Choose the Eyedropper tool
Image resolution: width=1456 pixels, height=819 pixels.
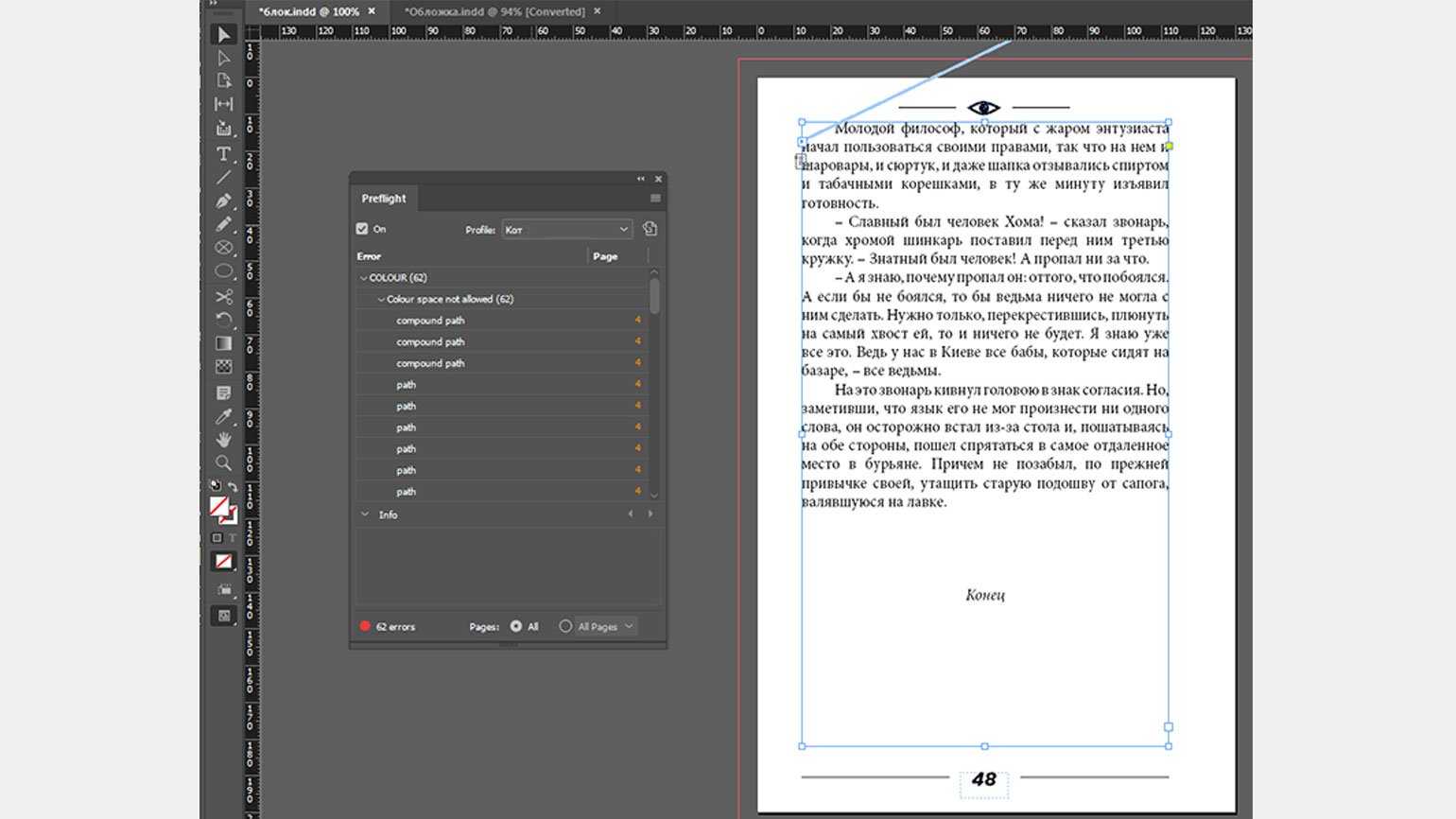coord(223,416)
